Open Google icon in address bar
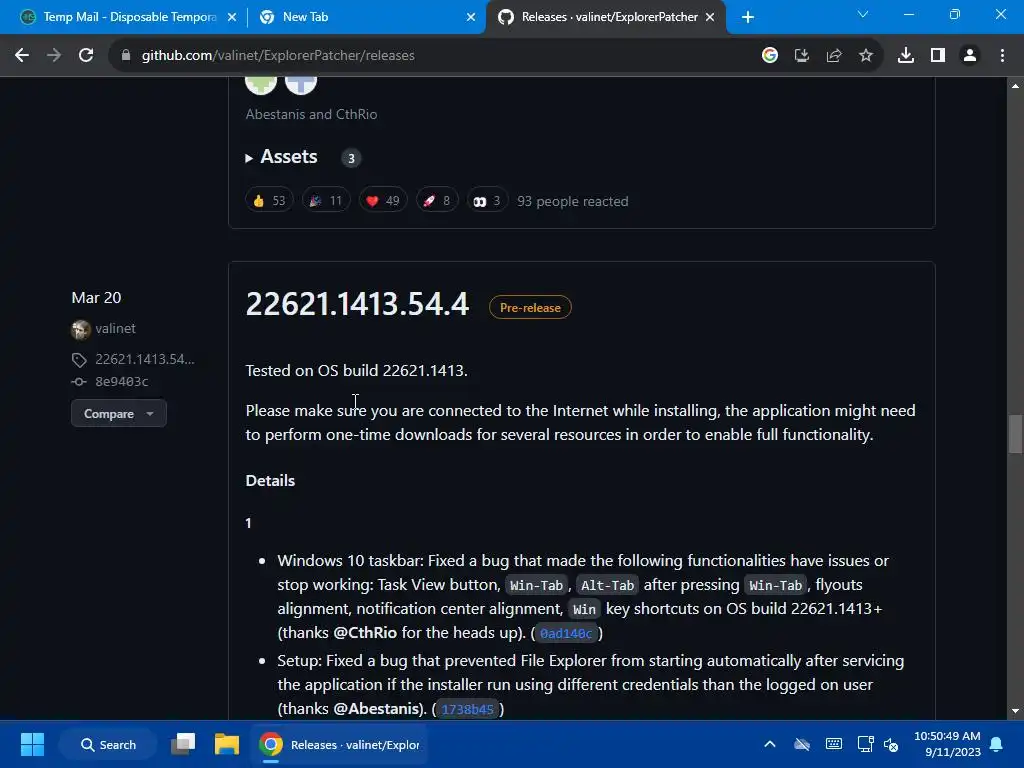Screen dimensions: 1024x768 (x=770, y=56)
